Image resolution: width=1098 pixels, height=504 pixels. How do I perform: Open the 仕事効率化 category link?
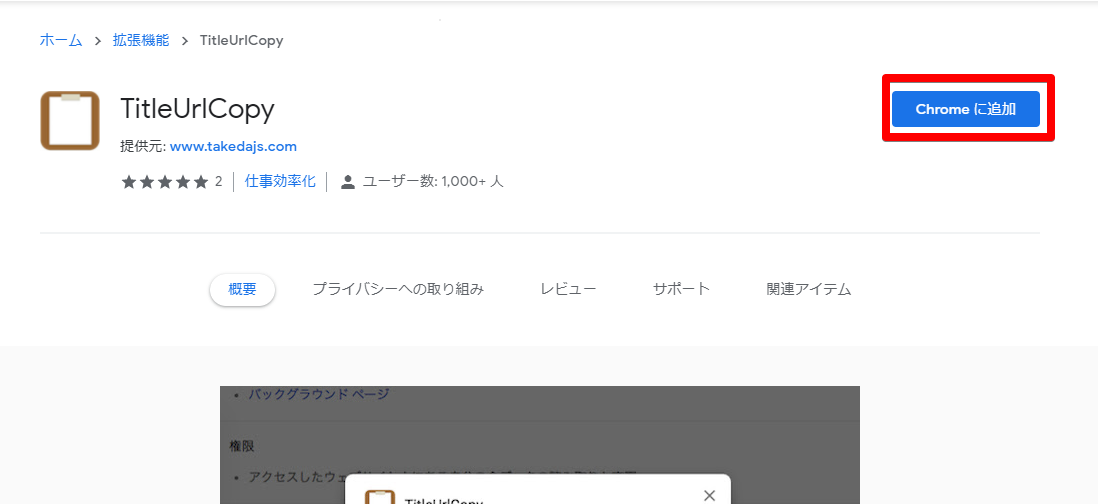[x=280, y=181]
